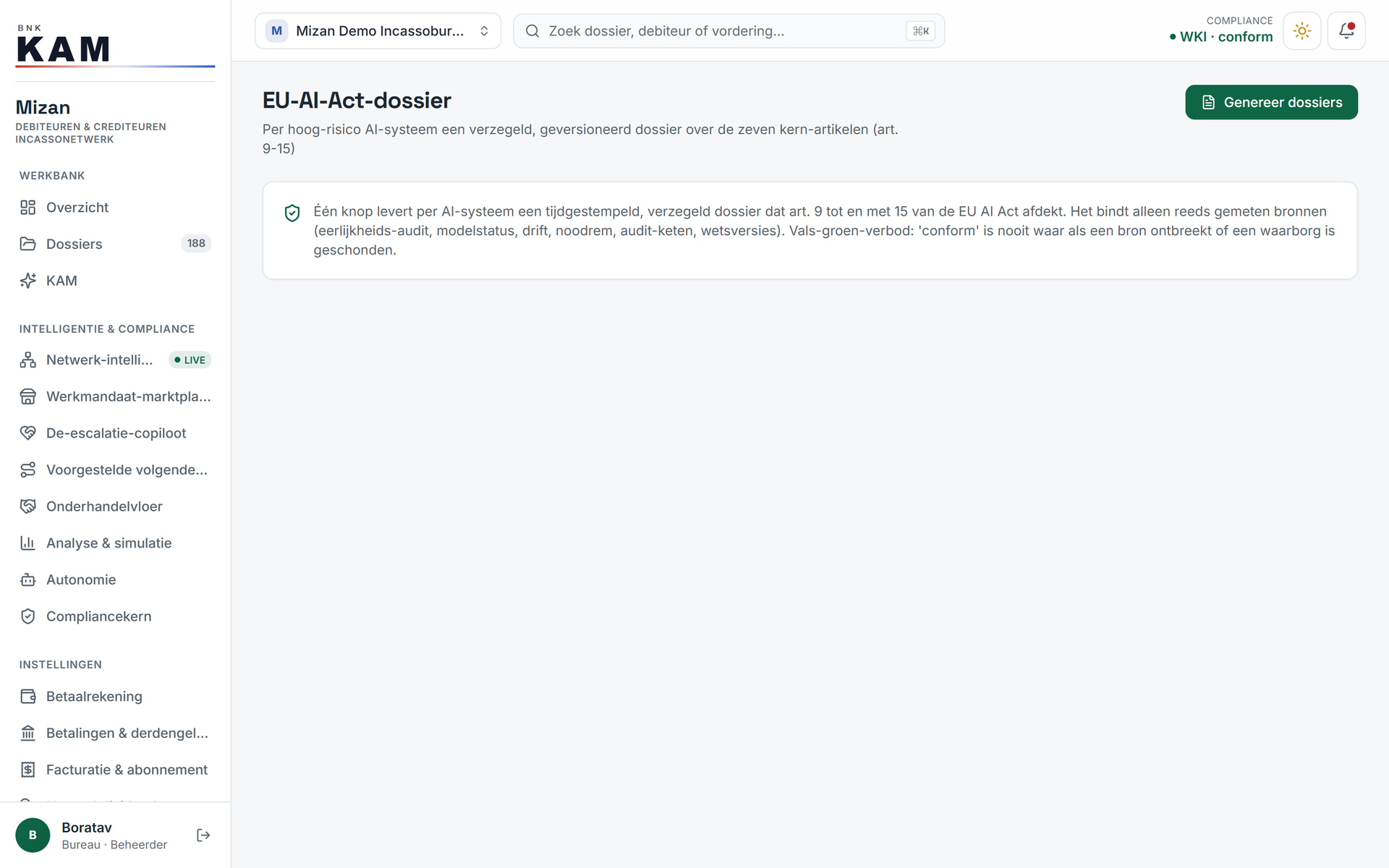Open the Betalingen & derdengelden bank icon
This screenshot has width=1389, height=868.
pos(27,733)
